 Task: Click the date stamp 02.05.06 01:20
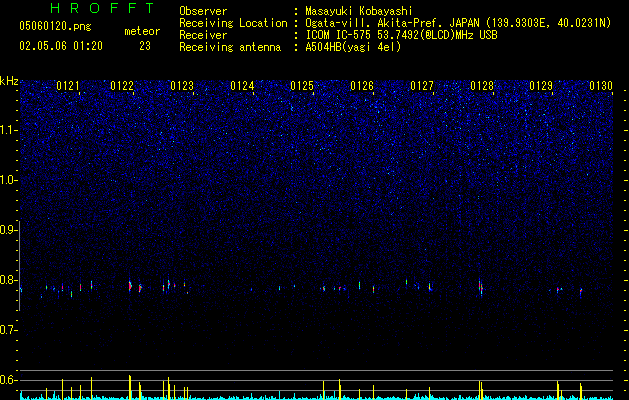(x=61, y=46)
